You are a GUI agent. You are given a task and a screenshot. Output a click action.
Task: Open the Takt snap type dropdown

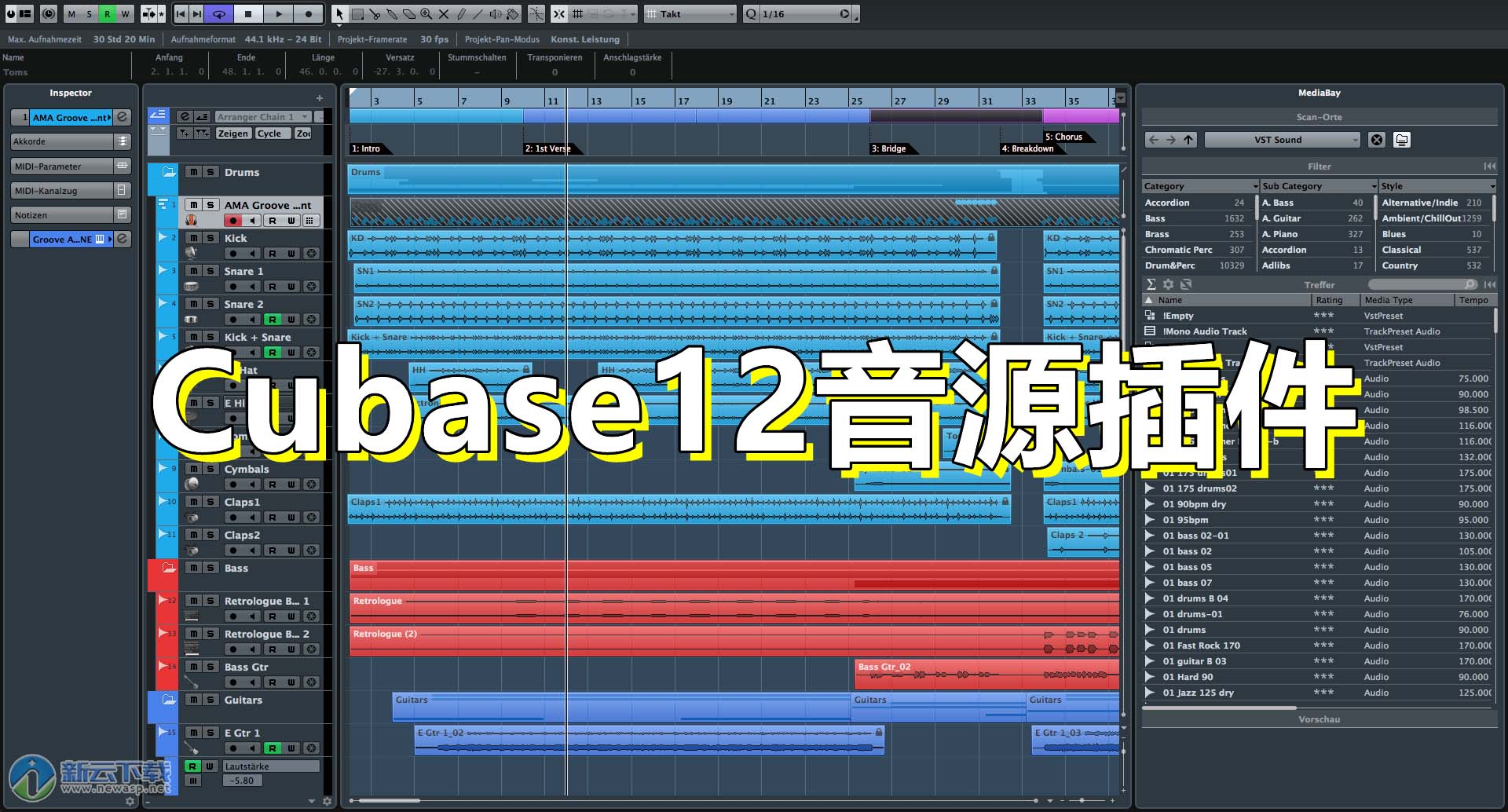(690, 14)
